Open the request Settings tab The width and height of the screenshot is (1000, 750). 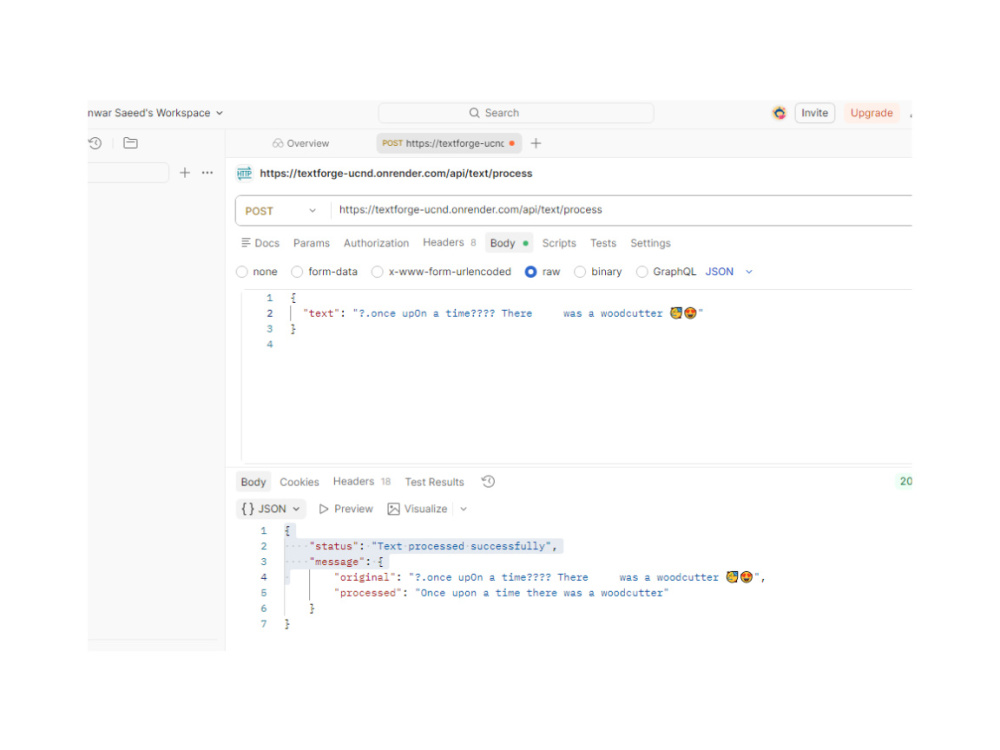coord(651,243)
